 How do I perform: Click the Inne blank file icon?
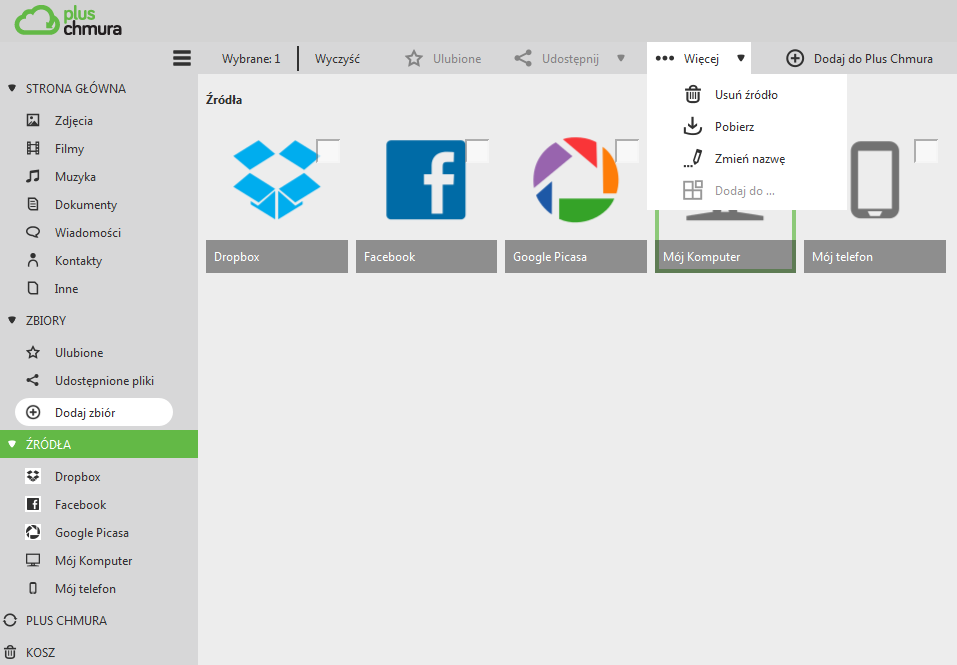point(33,288)
